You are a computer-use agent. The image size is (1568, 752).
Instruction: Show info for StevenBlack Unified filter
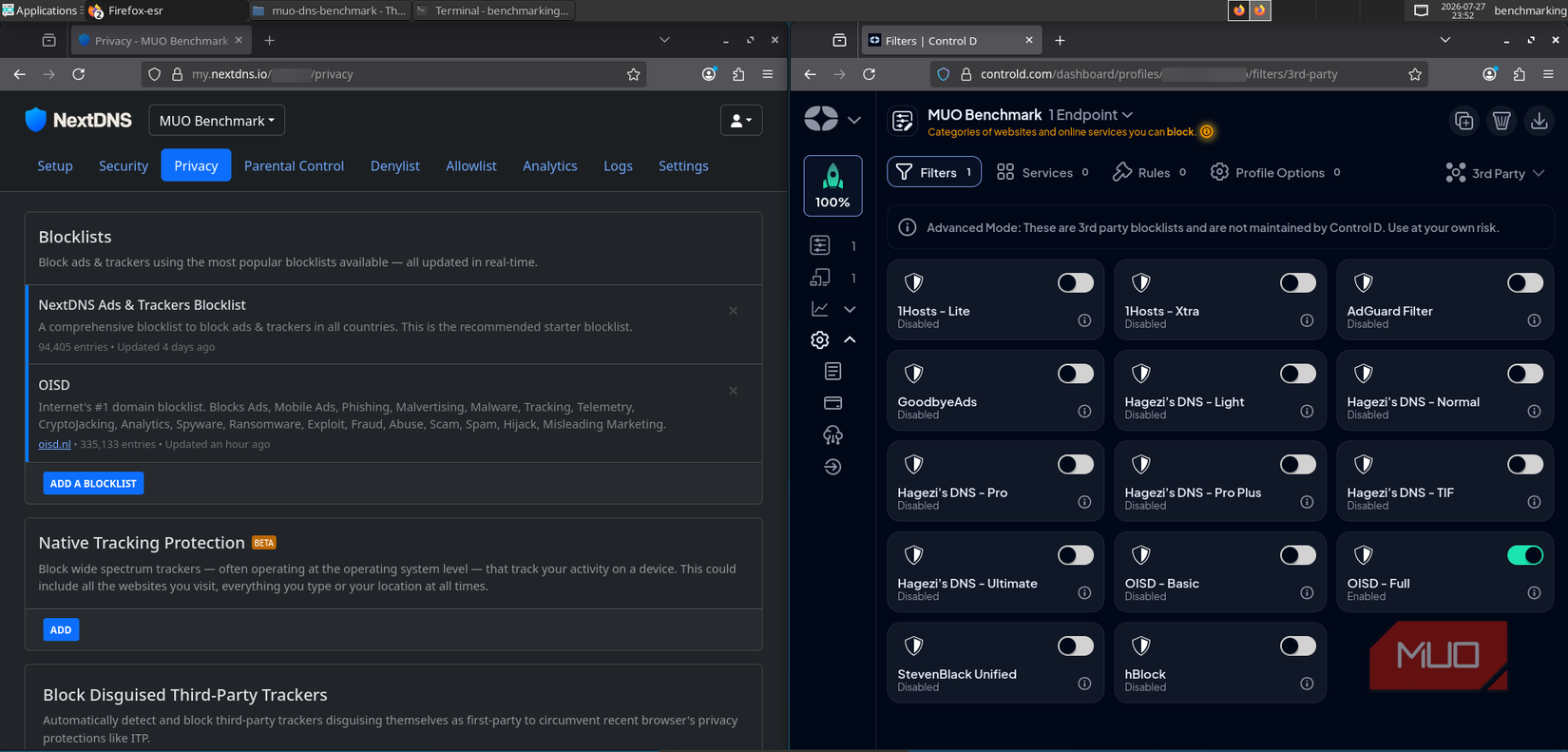[1084, 684]
